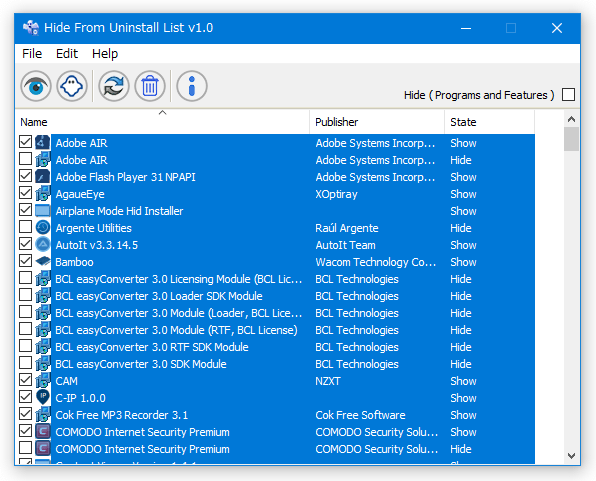Click the Airplane Mode Hid Installer icon
Screen dimensions: 596x481
click(43, 210)
